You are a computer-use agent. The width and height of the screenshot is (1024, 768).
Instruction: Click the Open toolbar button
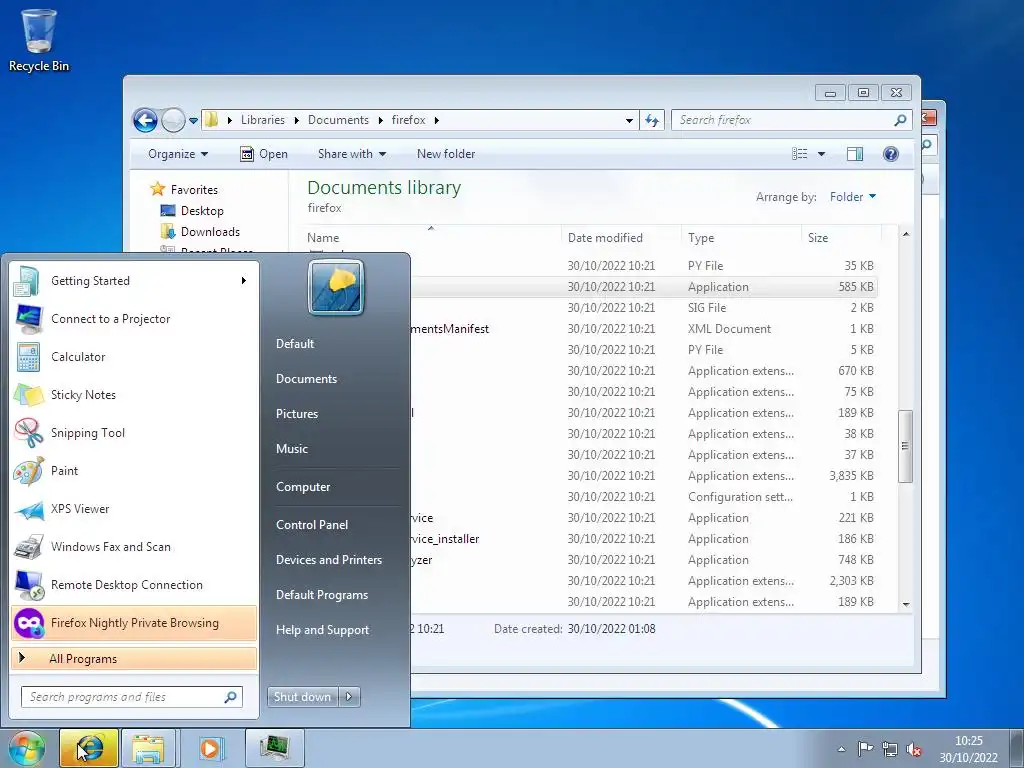pyautogui.click(x=264, y=154)
